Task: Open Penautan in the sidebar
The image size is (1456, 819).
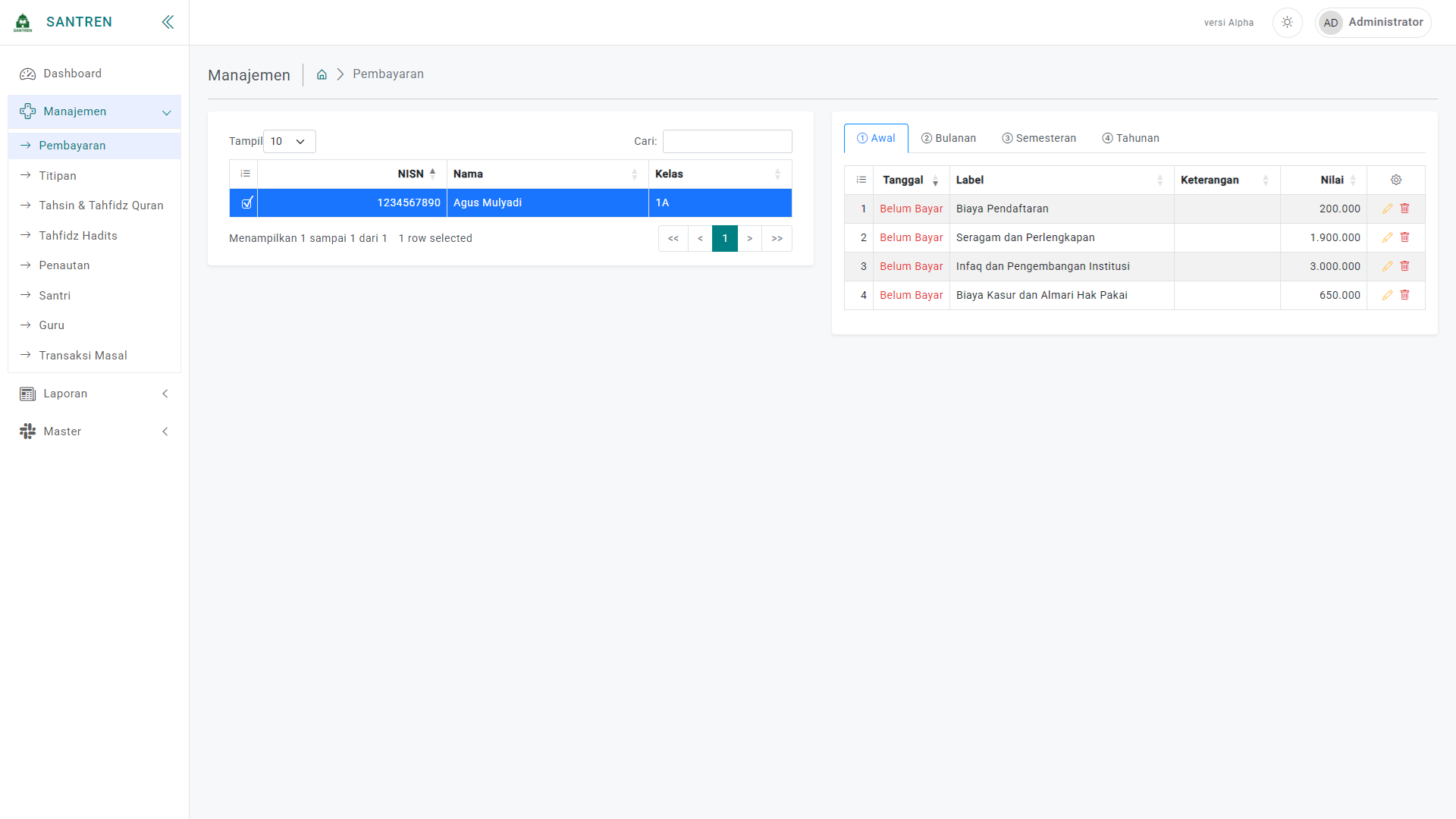Action: (94, 265)
